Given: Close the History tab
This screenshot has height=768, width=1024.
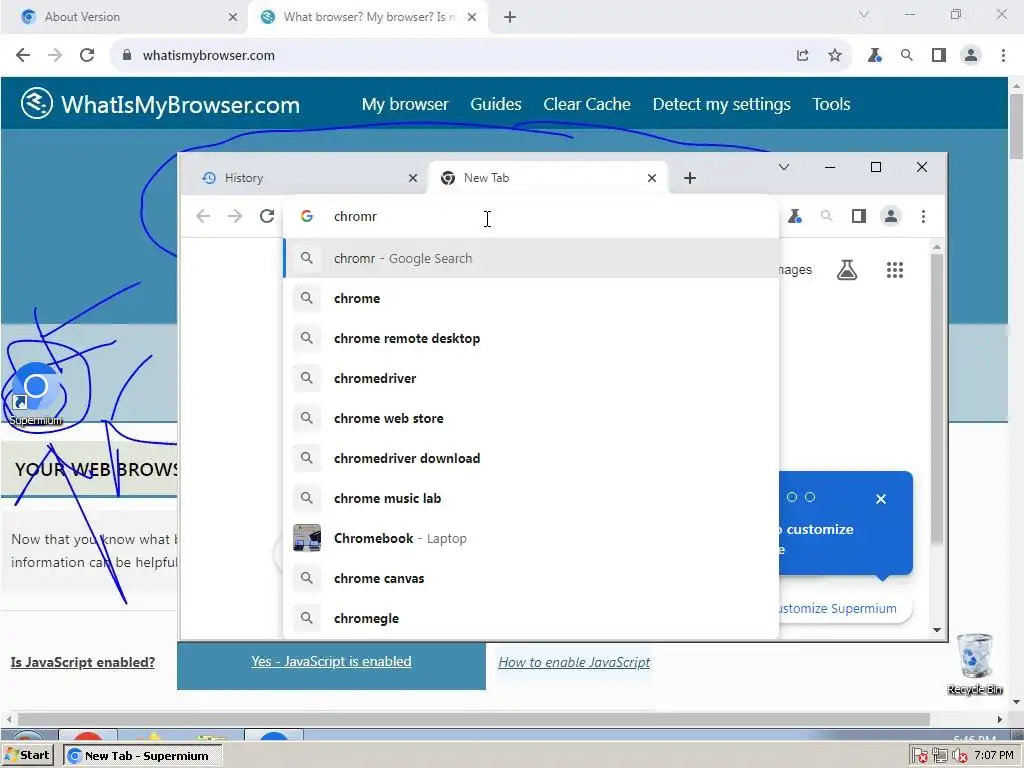Looking at the screenshot, I should (x=413, y=178).
